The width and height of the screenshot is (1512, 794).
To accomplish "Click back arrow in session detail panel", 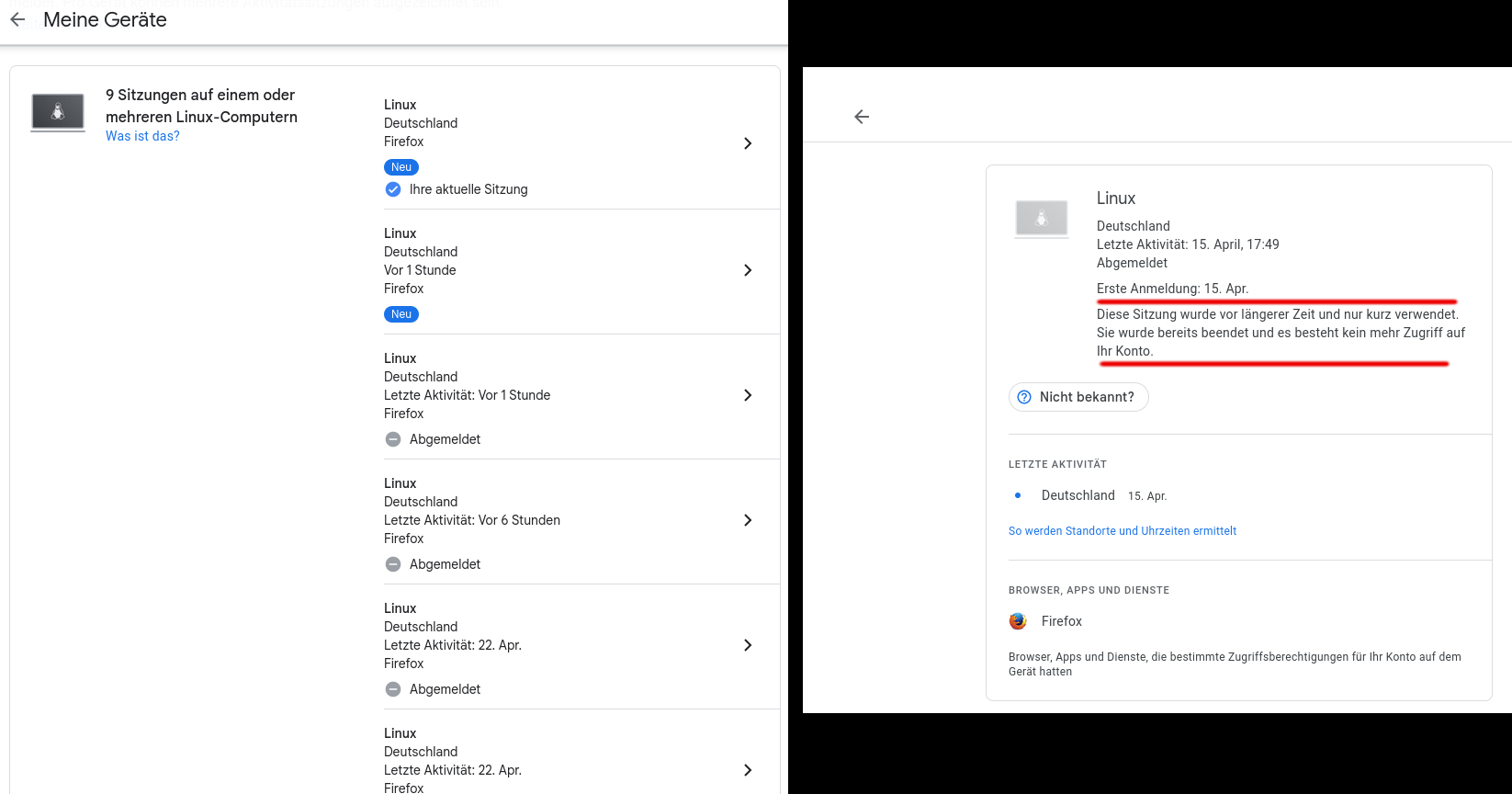I will [862, 117].
